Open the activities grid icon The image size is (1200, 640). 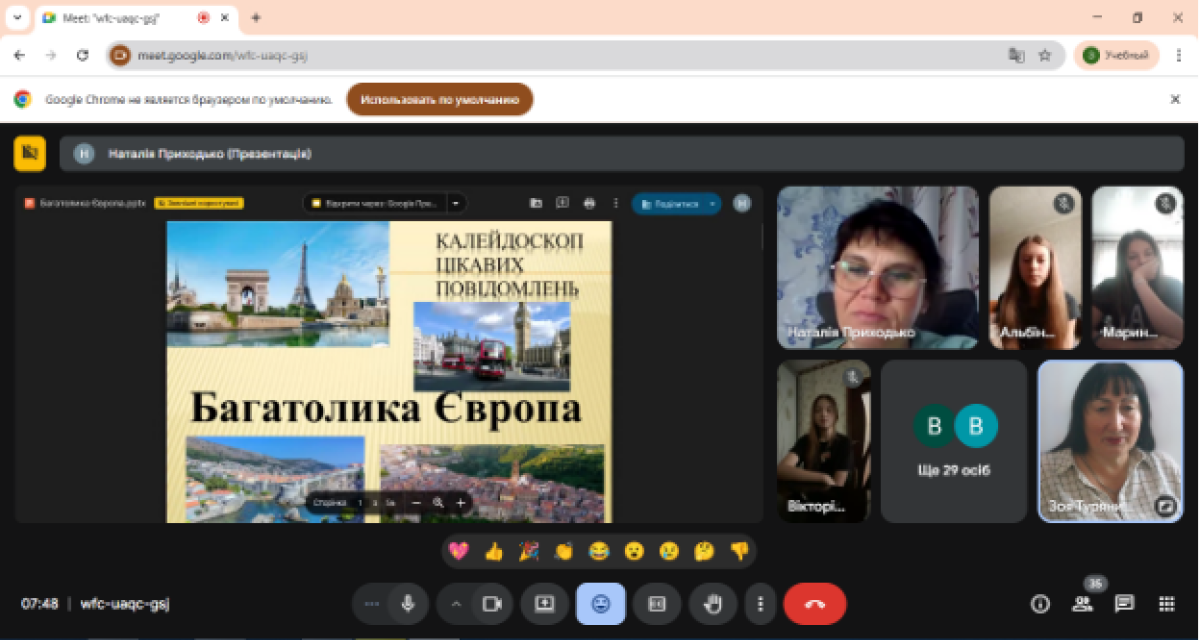[1166, 604]
